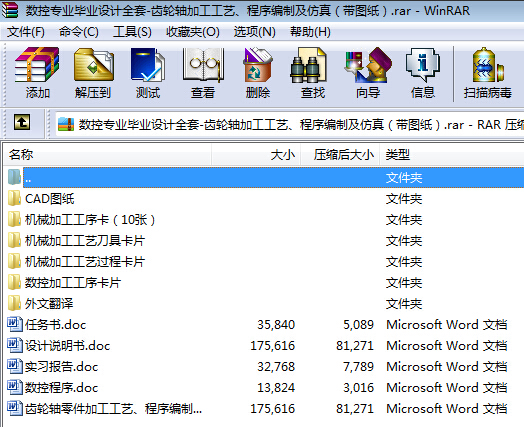This screenshot has height=427, width=524.
Task: Click 文件夹 type cell of CAD图纸 row
Action: (x=404, y=199)
